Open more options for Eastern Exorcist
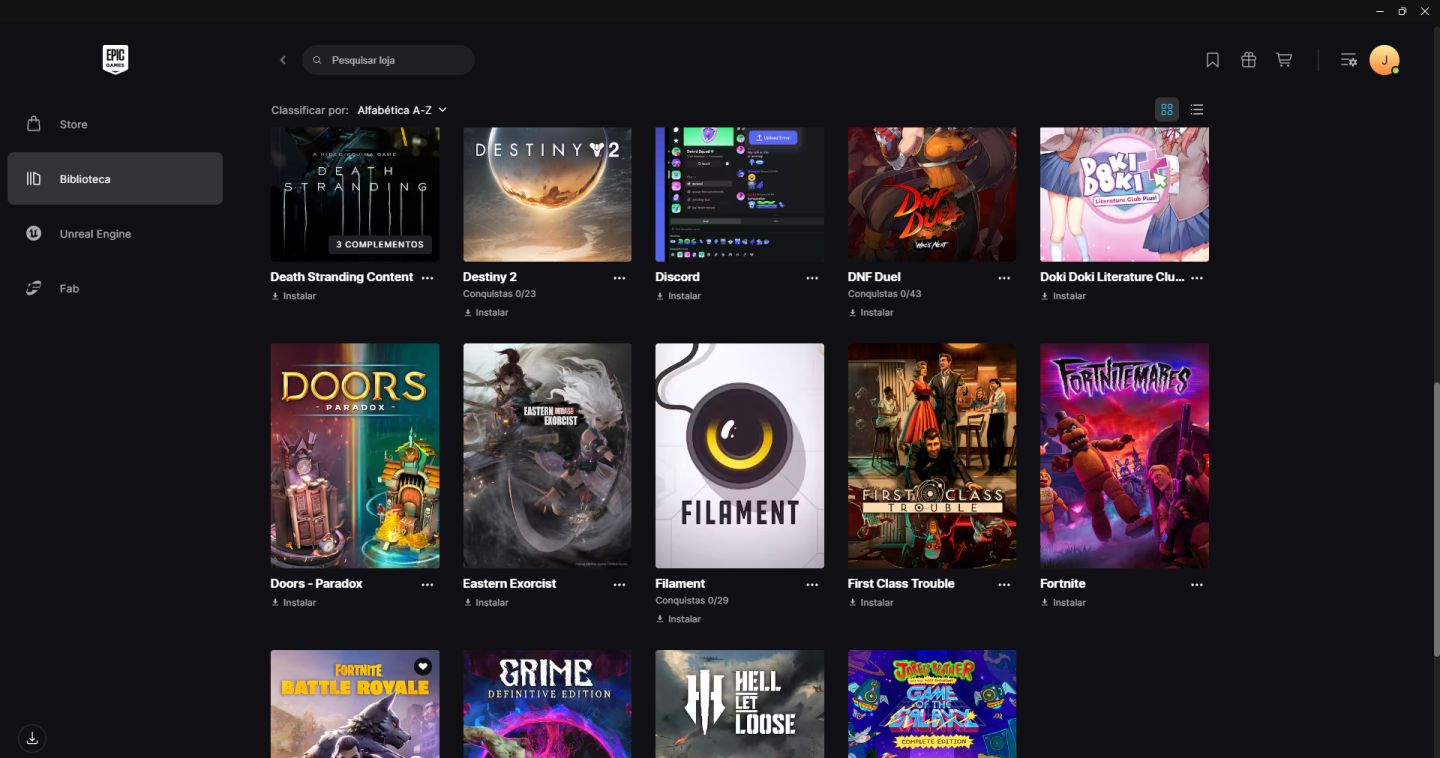This screenshot has height=758, width=1440. click(x=619, y=584)
